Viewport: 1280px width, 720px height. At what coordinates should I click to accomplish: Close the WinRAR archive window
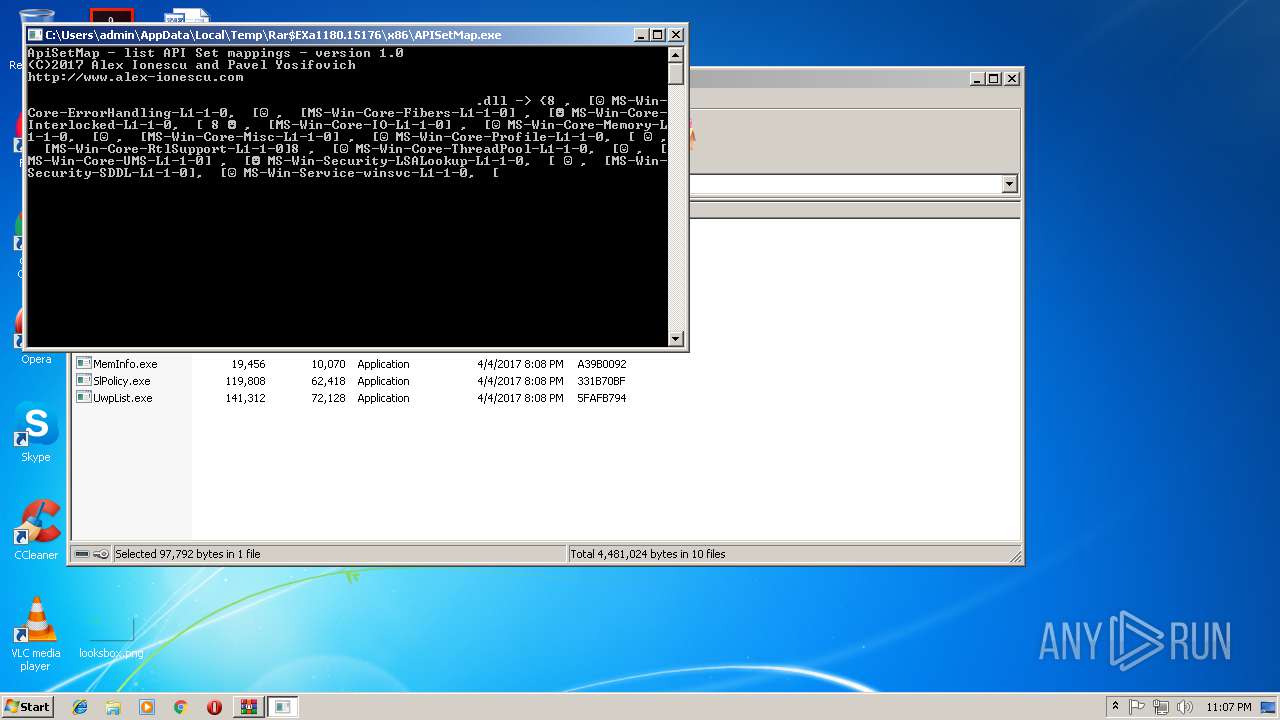click(1012, 78)
